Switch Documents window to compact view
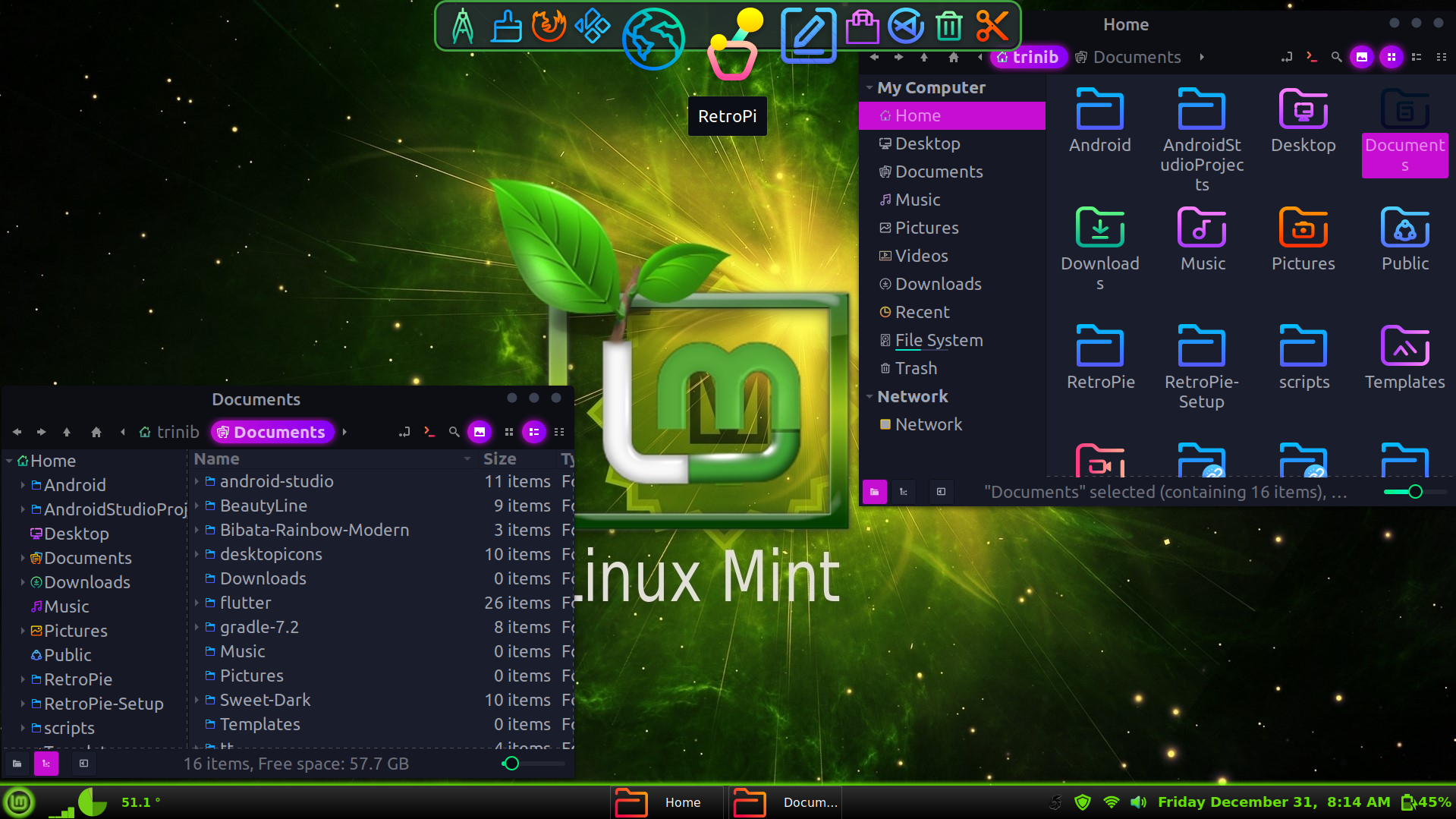 559,432
